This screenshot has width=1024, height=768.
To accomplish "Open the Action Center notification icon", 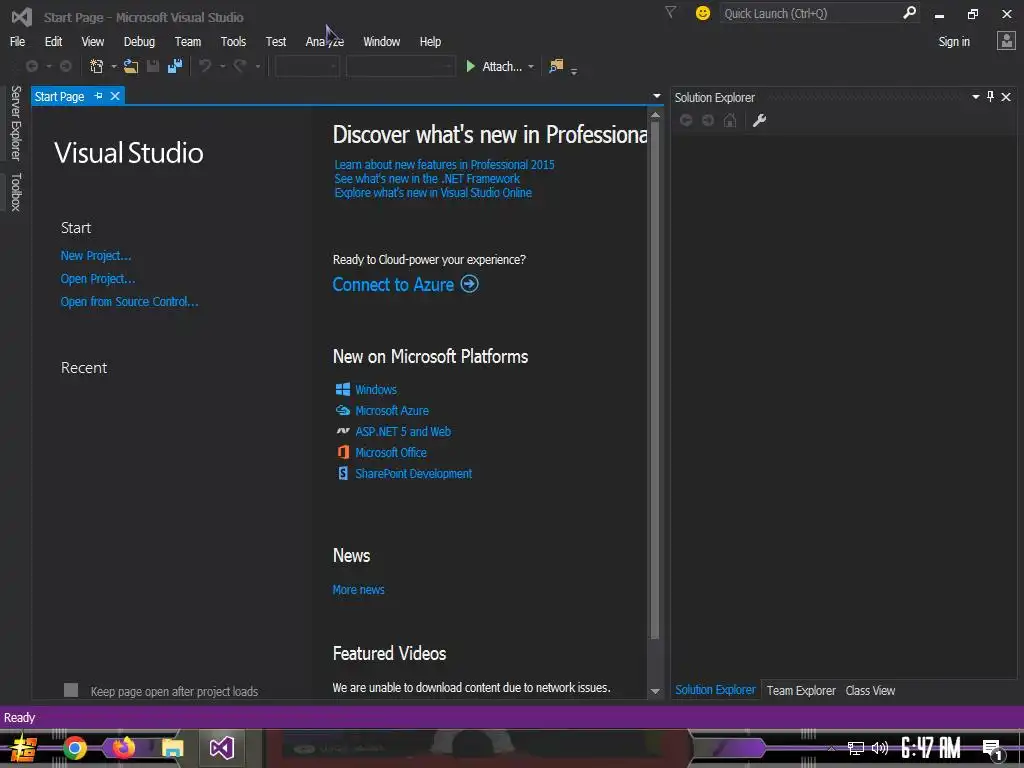I will pos(993,748).
